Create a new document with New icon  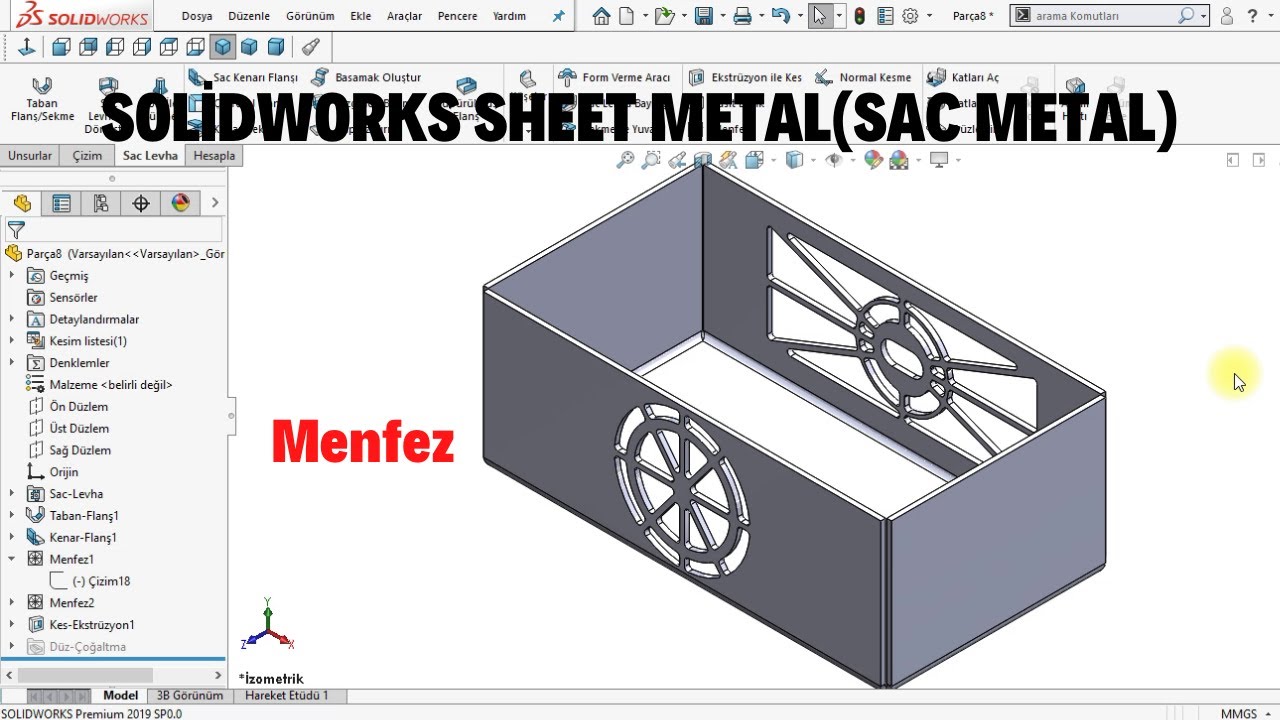coord(626,16)
